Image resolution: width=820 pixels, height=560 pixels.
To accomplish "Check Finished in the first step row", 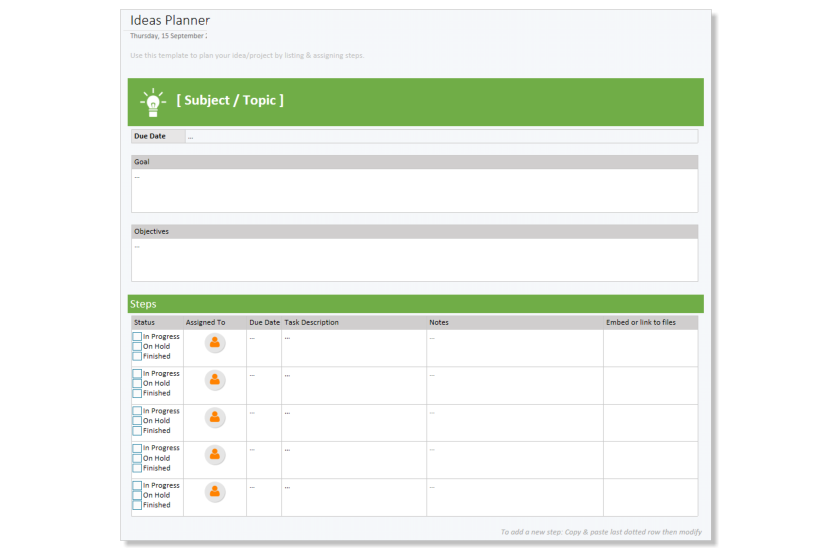I will pyautogui.click(x=137, y=356).
